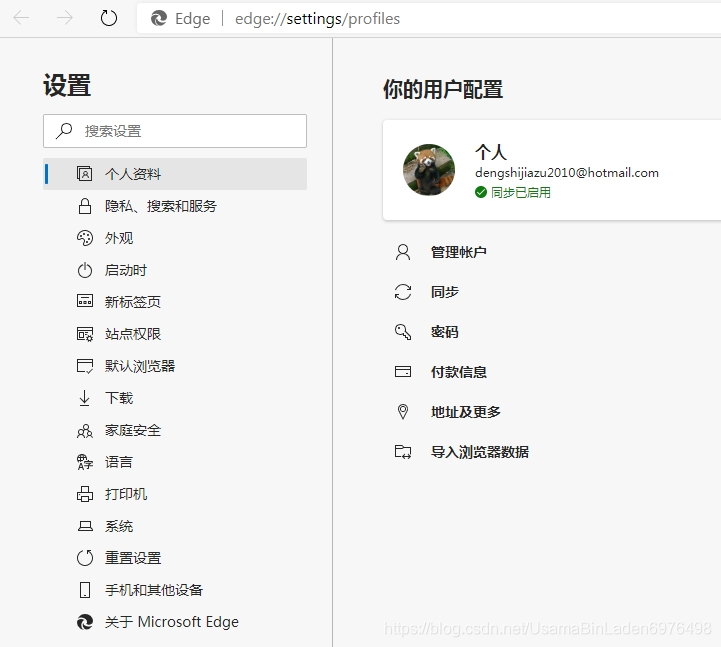This screenshot has height=647, width=721.
Task: Click the magnifier icon in search box
Action: click(x=64, y=131)
